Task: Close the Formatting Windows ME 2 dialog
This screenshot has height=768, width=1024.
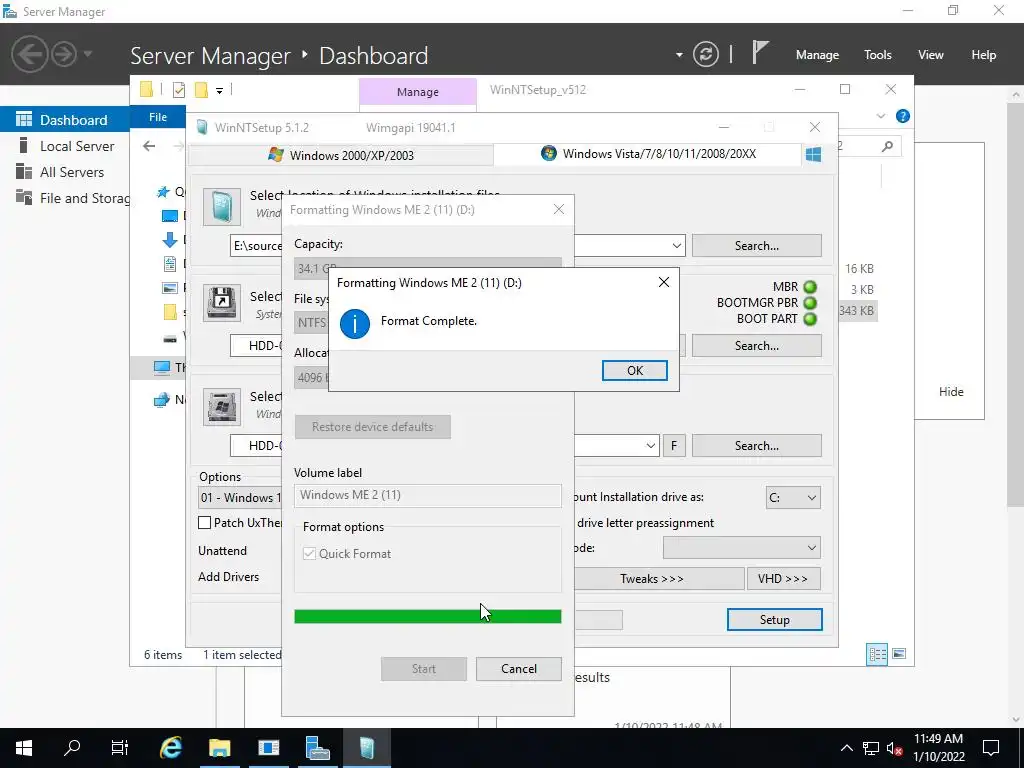Action: [558, 209]
